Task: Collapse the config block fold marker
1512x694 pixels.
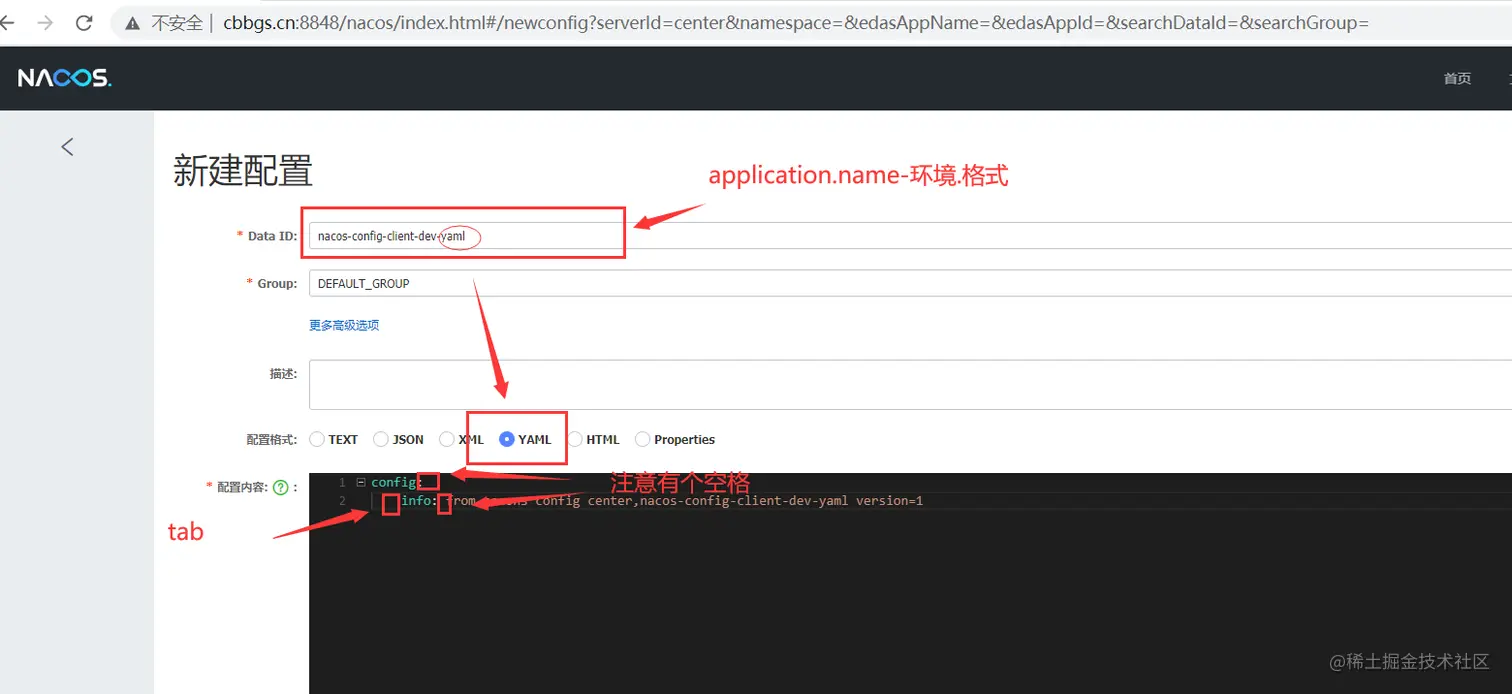Action: 360,482
